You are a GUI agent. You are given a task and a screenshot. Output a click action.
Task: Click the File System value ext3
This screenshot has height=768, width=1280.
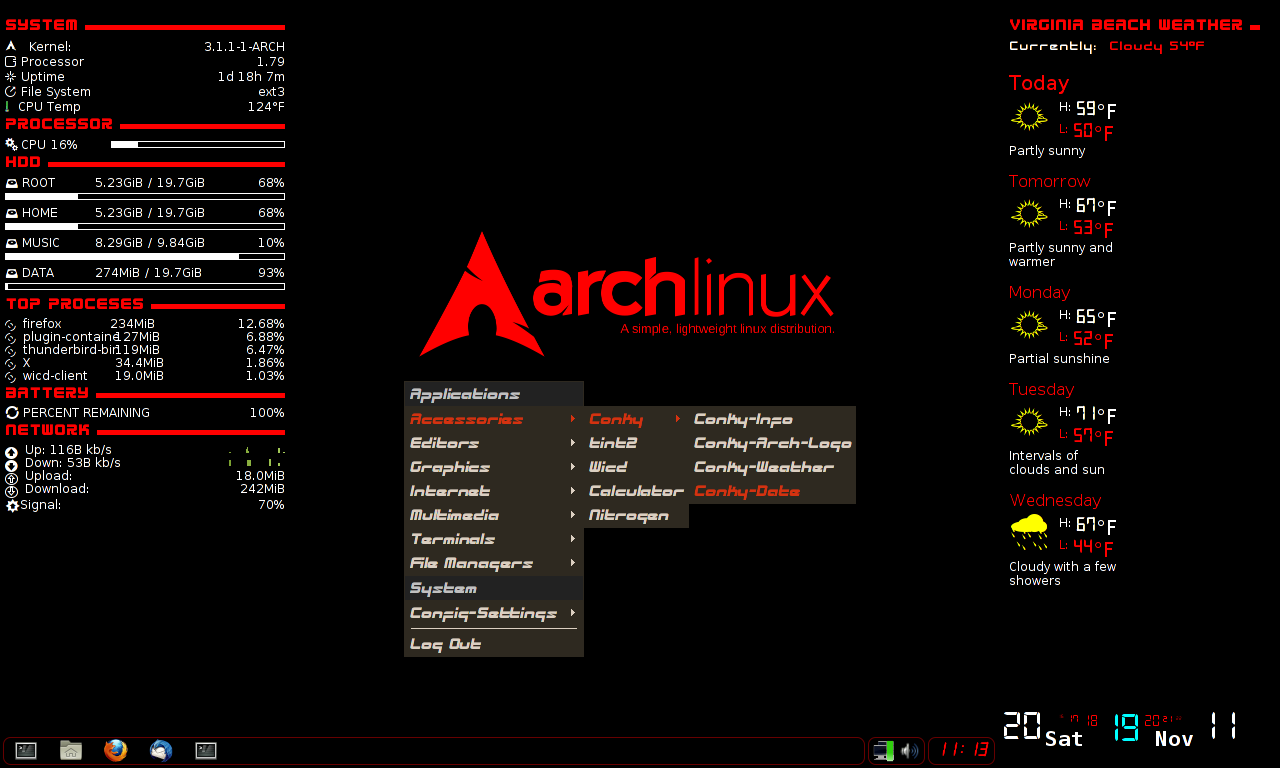coord(271,91)
